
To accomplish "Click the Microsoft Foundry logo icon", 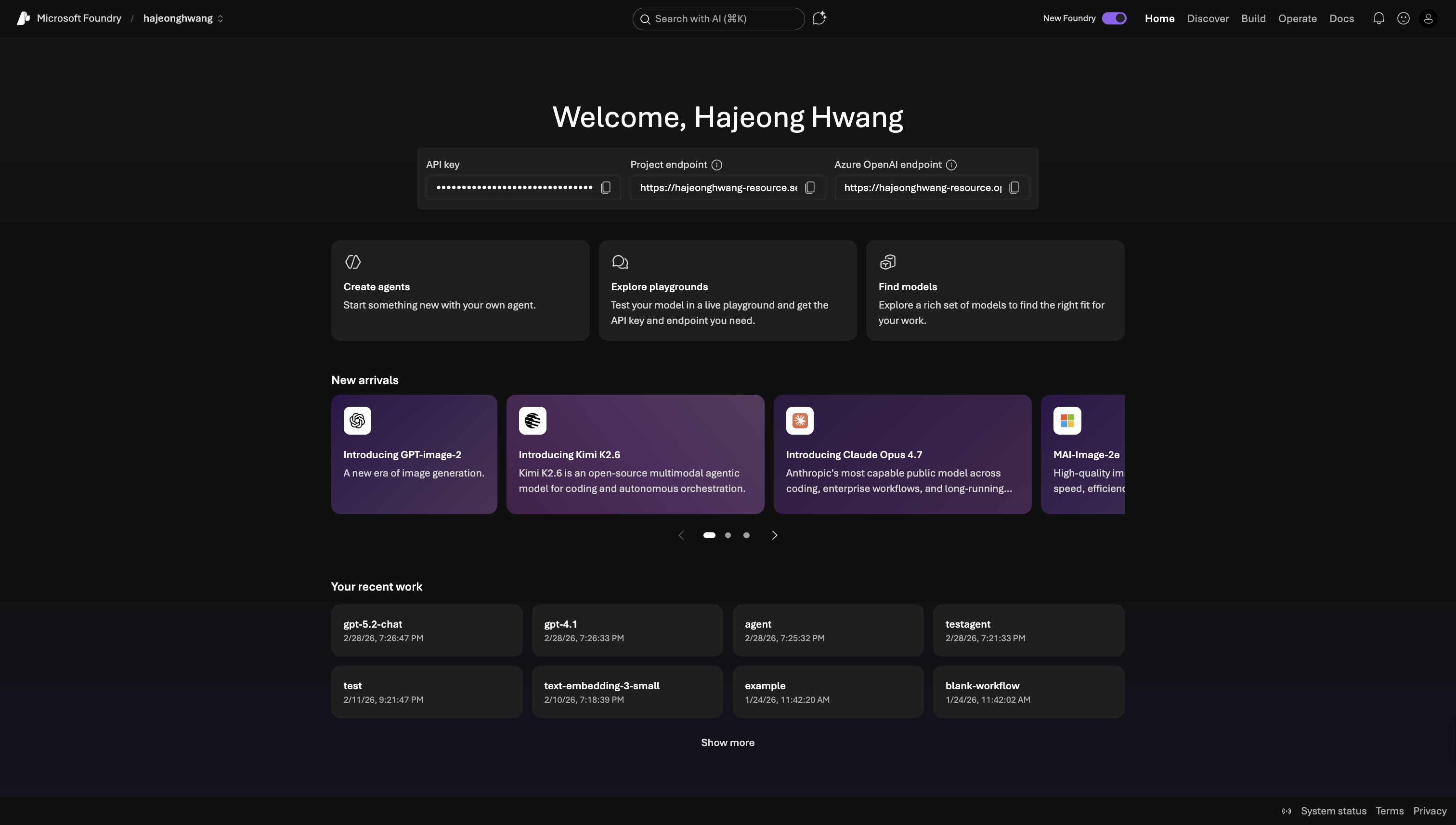I will pyautogui.click(x=23, y=18).
